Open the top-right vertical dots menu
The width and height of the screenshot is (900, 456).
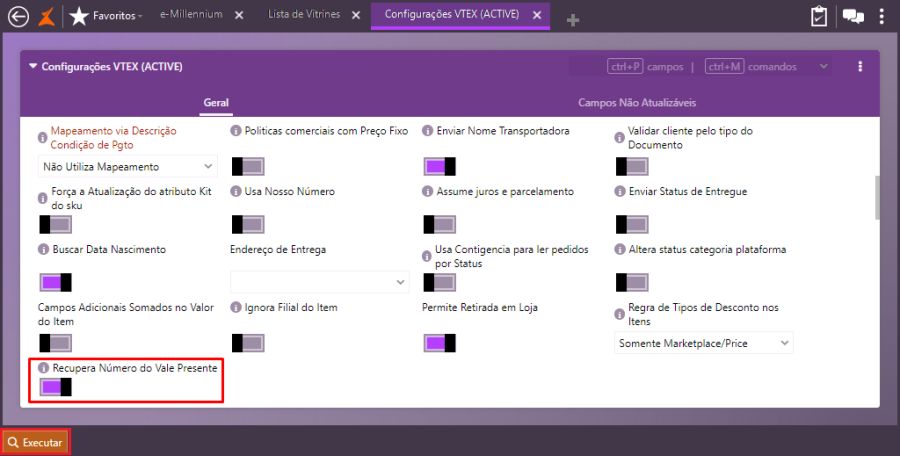click(882, 16)
